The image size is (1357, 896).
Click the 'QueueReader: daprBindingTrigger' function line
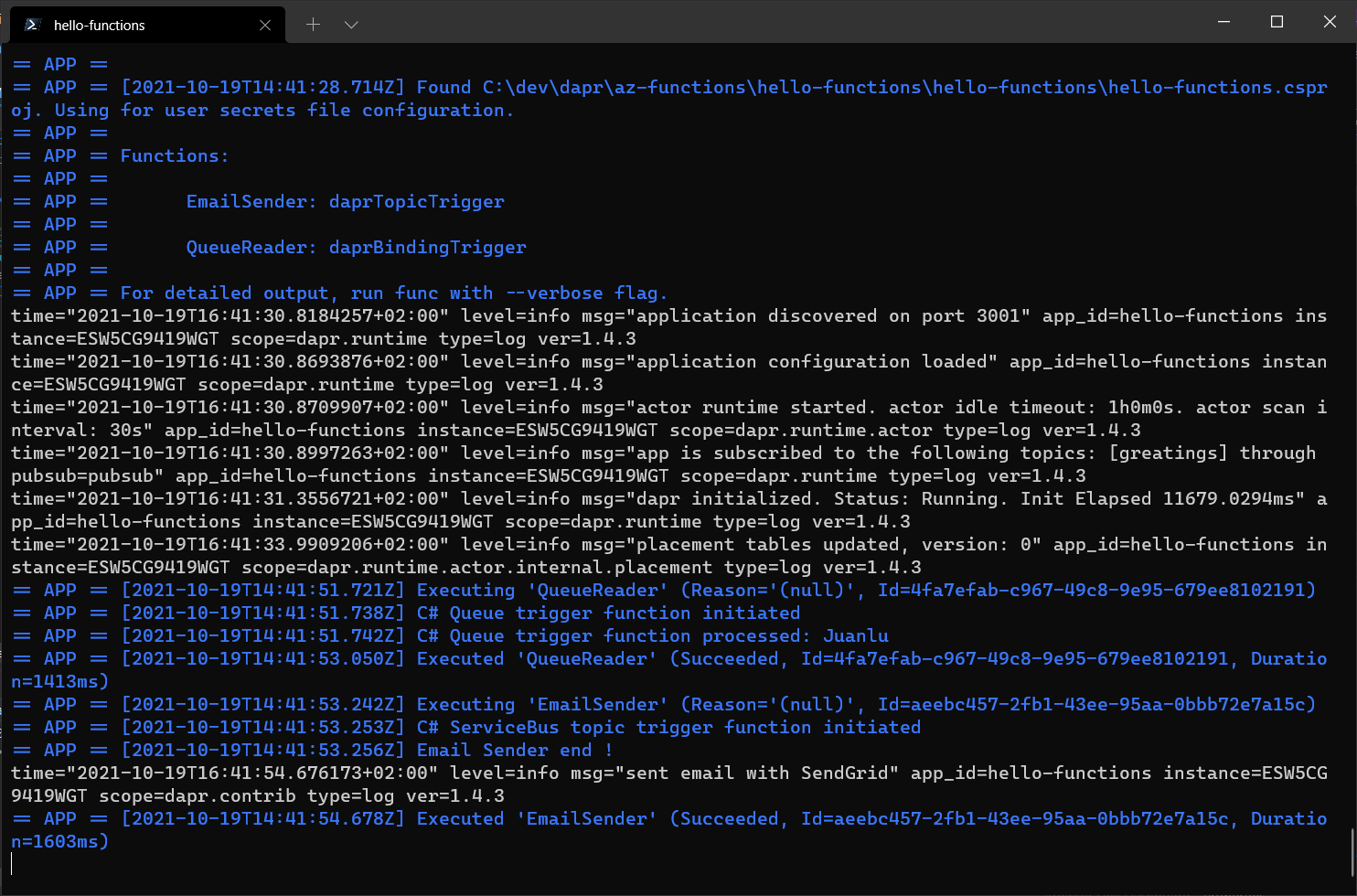(356, 247)
